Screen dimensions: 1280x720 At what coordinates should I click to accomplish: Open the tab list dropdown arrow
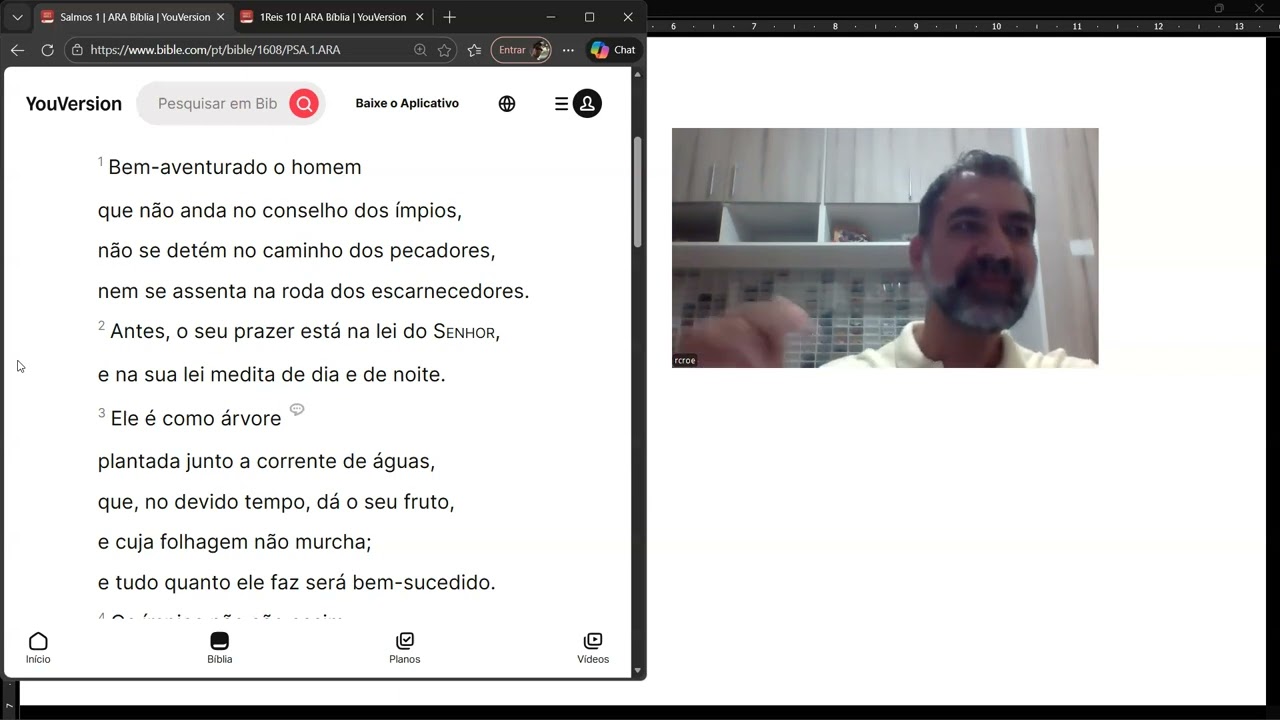(x=17, y=17)
